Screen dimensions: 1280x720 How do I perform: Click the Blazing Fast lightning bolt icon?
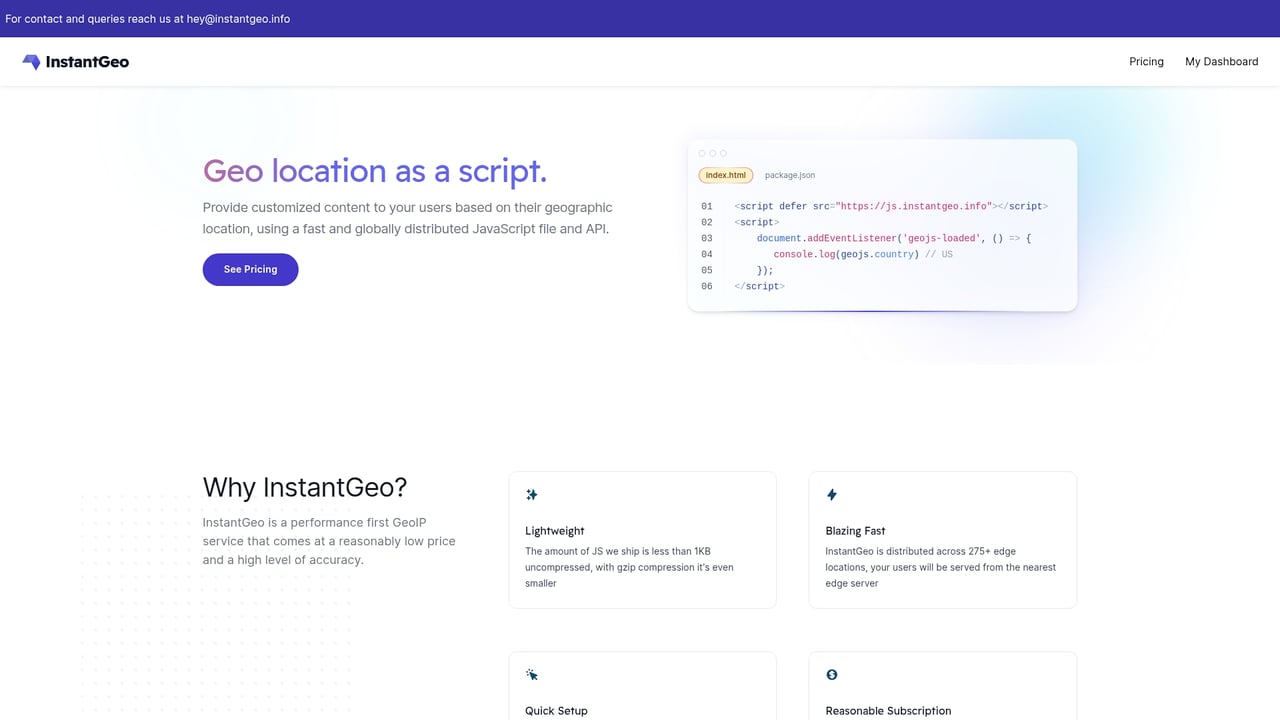click(x=831, y=494)
